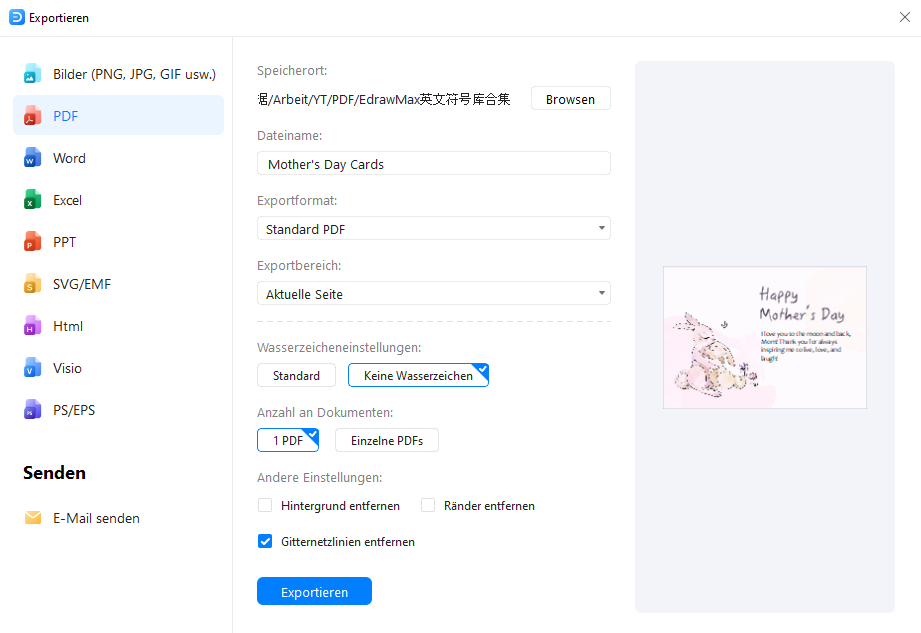921x633 pixels.
Task: Click the PPT presentation icon
Action: click(x=33, y=242)
